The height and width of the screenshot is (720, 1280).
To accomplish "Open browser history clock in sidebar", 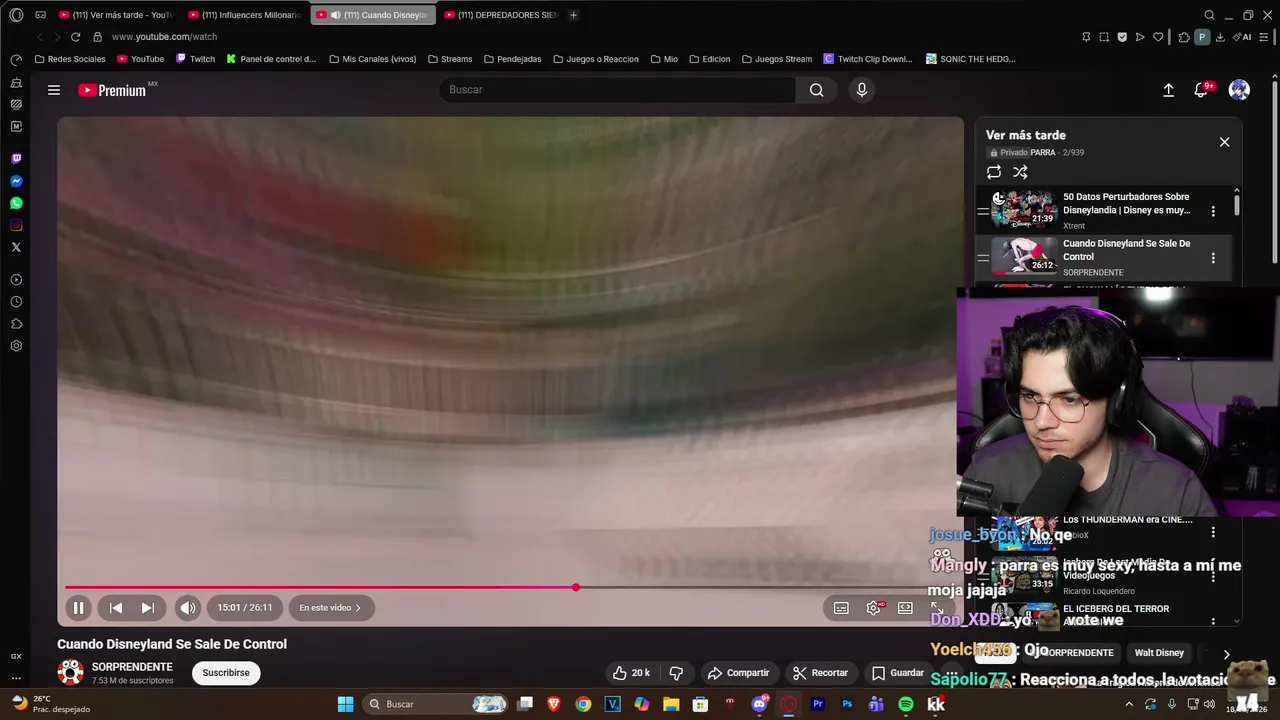I will pyautogui.click(x=16, y=302).
